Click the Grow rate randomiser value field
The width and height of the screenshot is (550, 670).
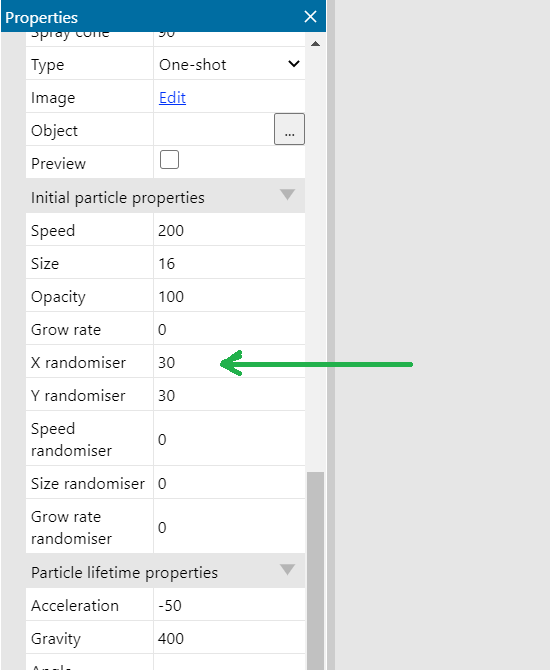(229, 527)
